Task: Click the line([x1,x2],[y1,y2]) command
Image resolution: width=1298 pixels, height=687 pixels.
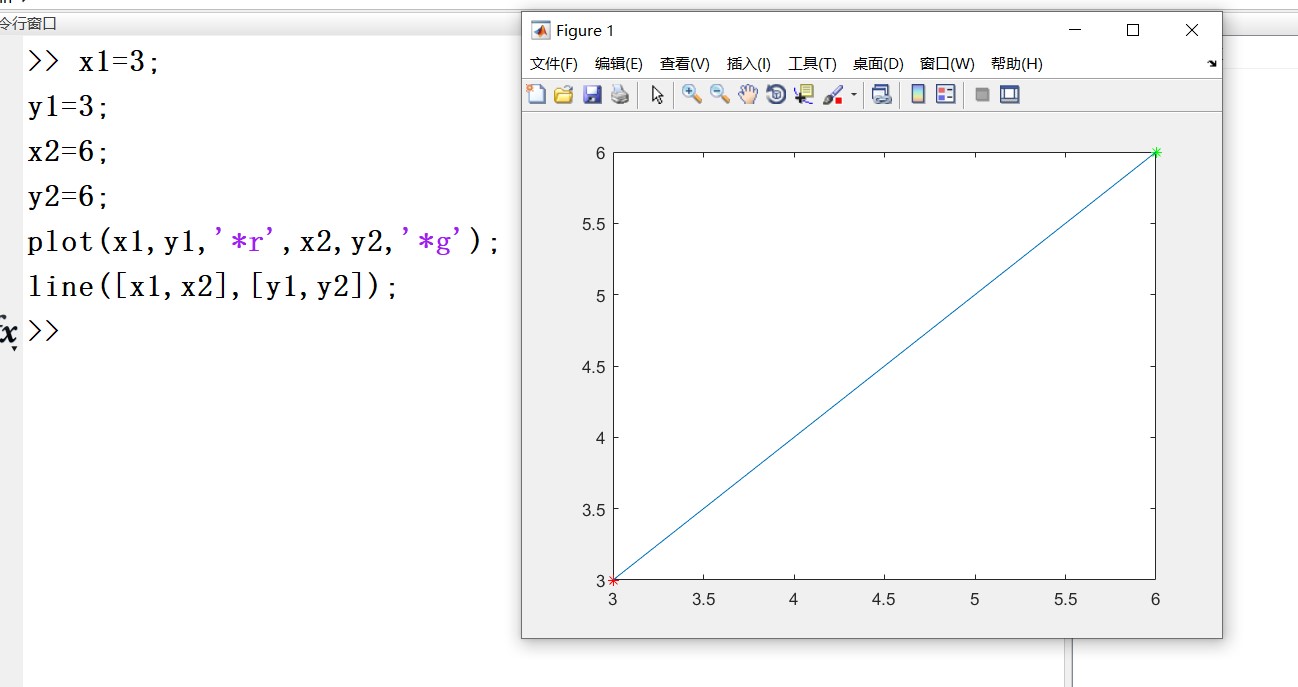Action: click(x=212, y=287)
